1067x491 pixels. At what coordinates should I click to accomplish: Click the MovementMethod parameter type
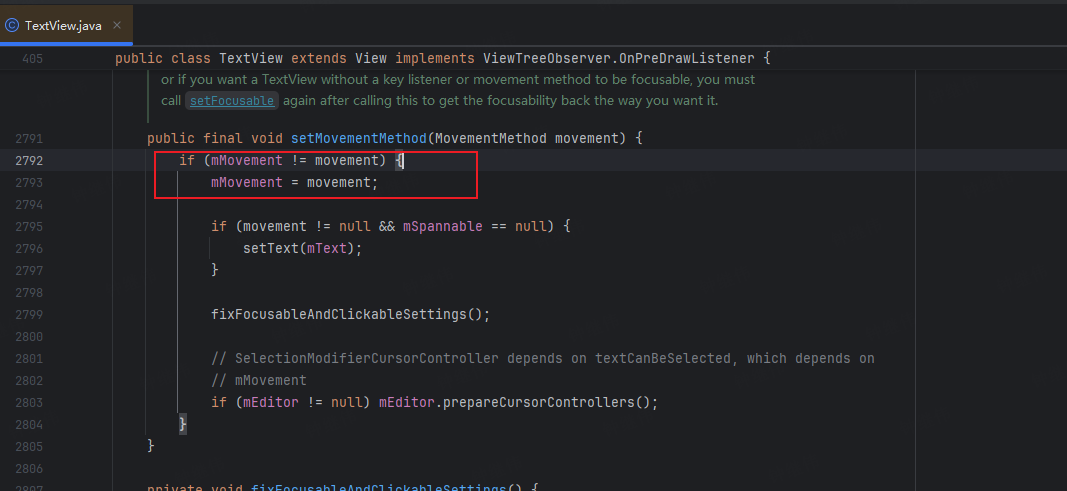[x=491, y=139]
